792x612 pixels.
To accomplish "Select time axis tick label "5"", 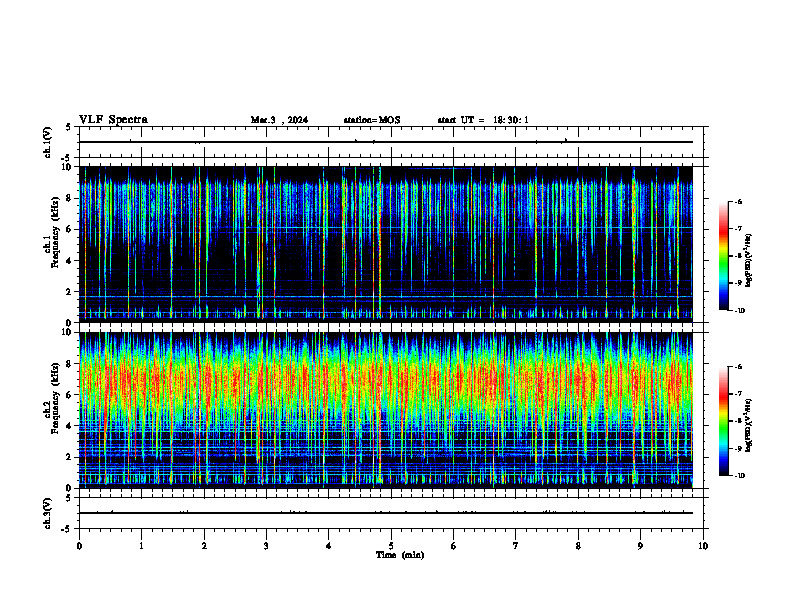I will [x=391, y=546].
